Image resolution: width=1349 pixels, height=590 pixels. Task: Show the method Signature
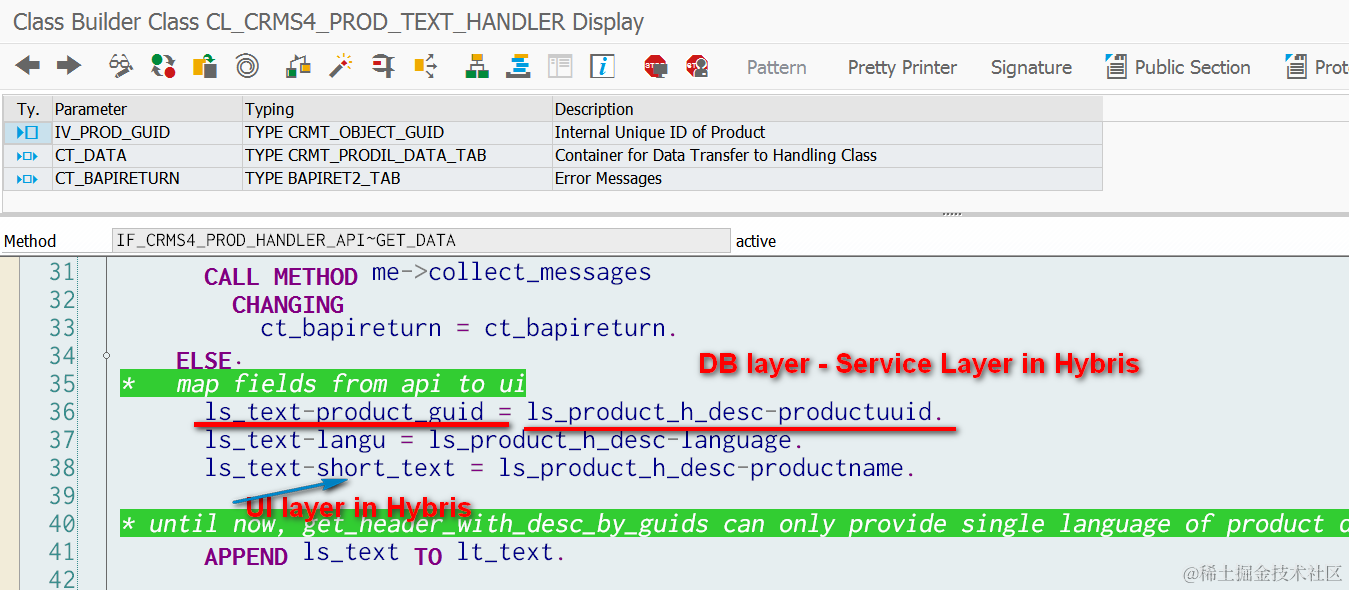[1031, 67]
